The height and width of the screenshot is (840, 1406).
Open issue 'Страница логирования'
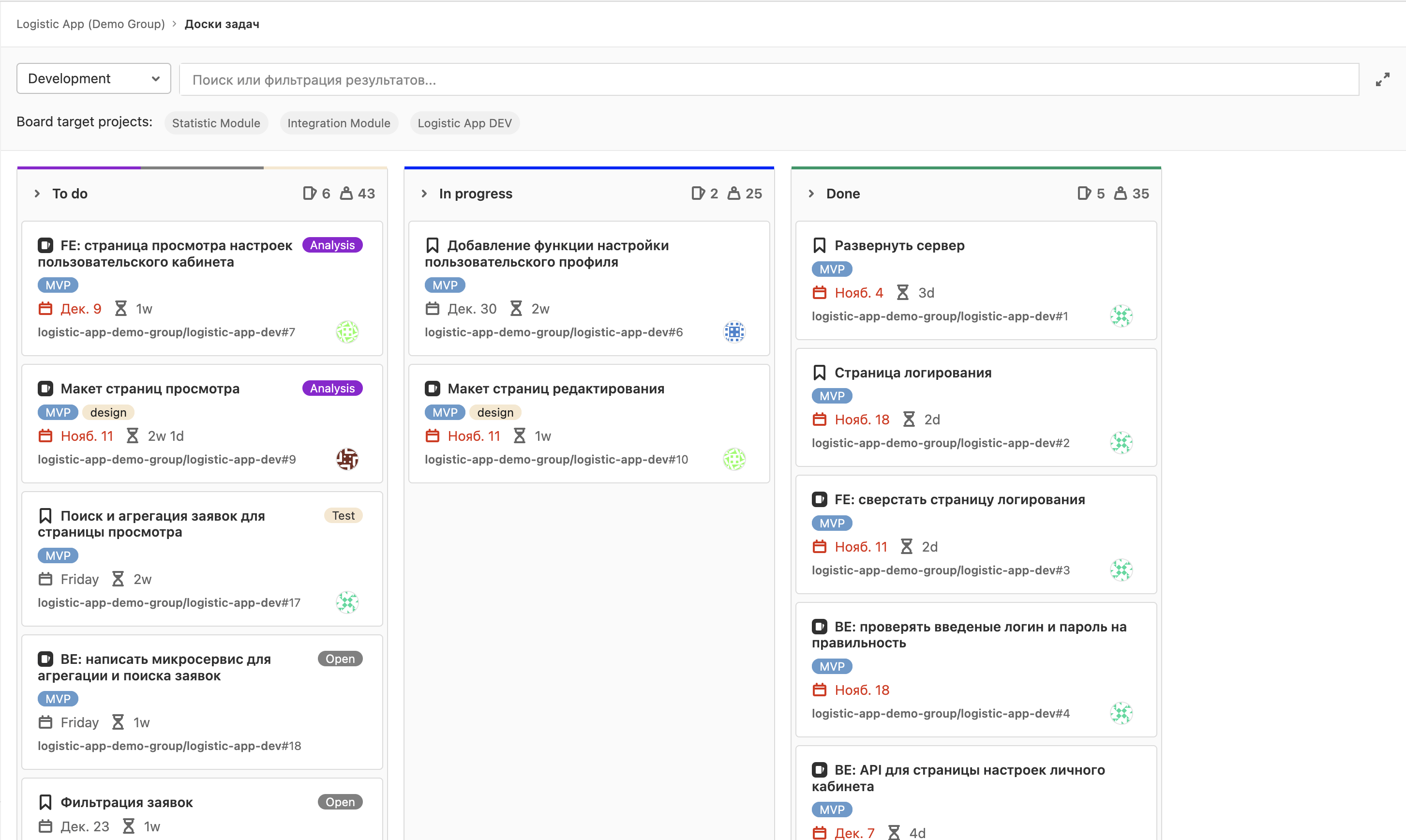pyautogui.click(x=912, y=373)
